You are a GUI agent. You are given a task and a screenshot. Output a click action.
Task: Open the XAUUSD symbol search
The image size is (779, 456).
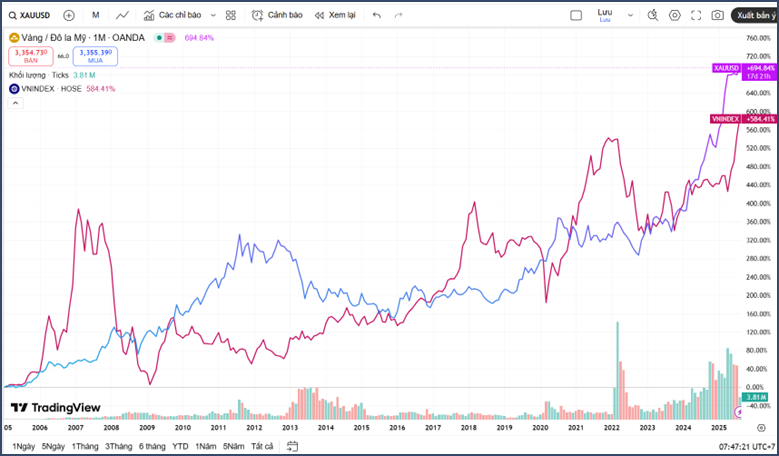tap(30, 15)
